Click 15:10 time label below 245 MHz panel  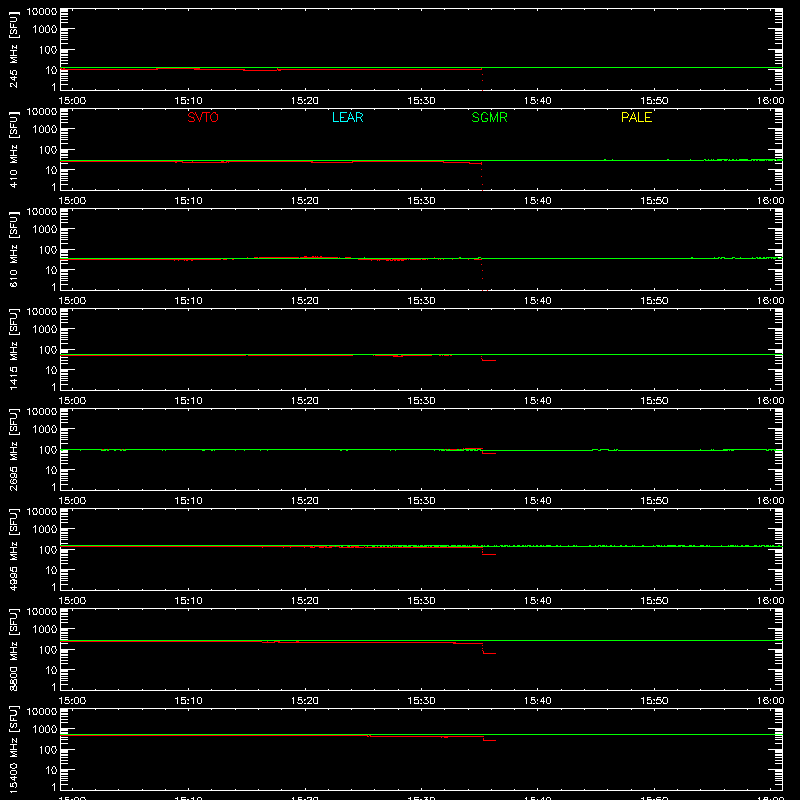coord(188,101)
